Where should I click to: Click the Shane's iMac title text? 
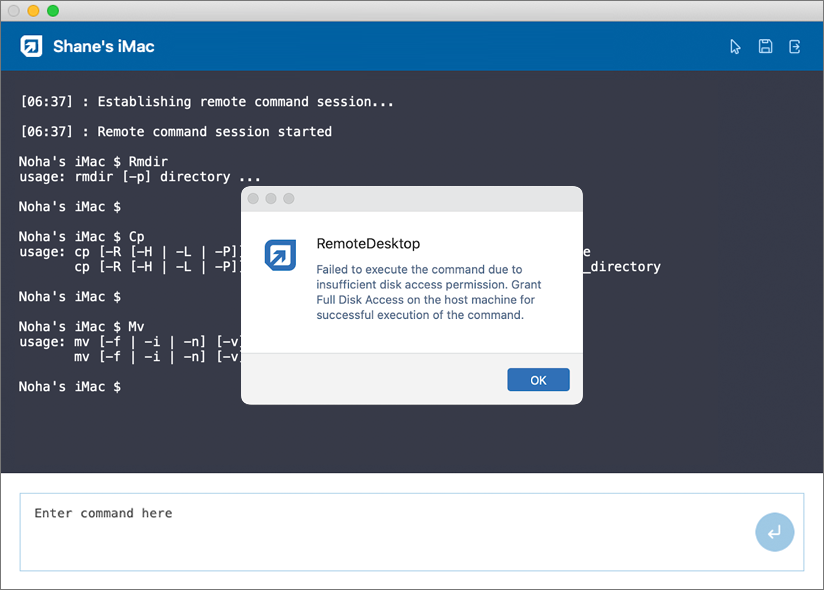coord(104,47)
